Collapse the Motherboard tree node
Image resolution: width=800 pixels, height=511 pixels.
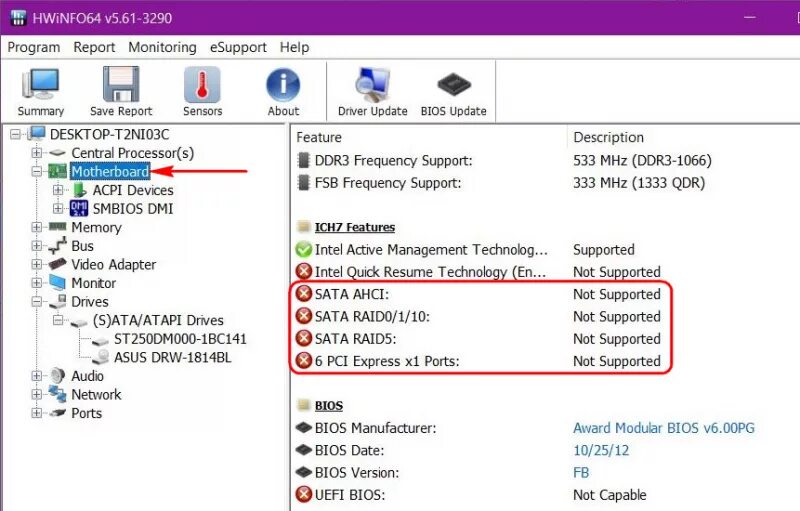pyautogui.click(x=37, y=172)
